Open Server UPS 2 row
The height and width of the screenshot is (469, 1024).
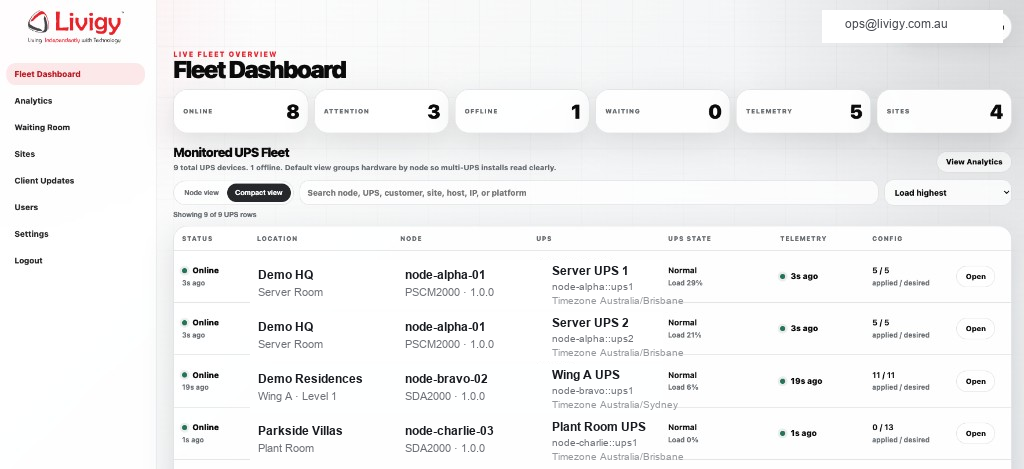(x=975, y=329)
